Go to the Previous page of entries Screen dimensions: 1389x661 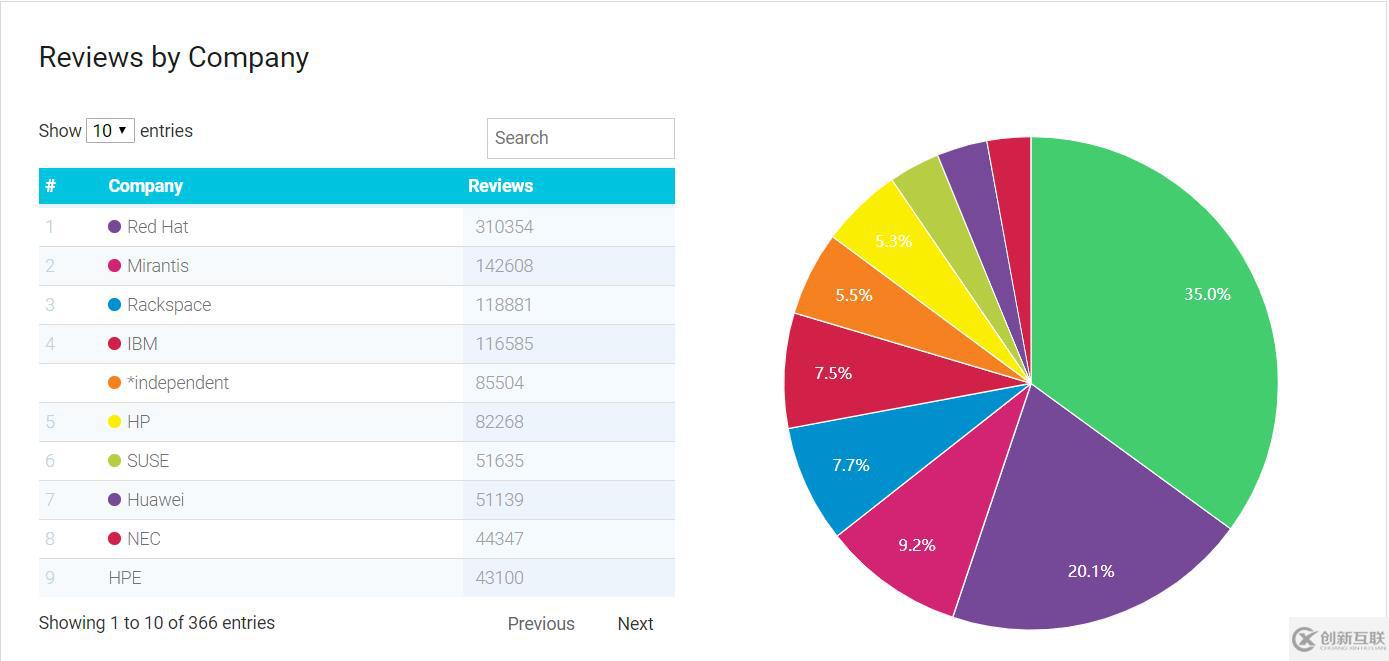point(541,624)
